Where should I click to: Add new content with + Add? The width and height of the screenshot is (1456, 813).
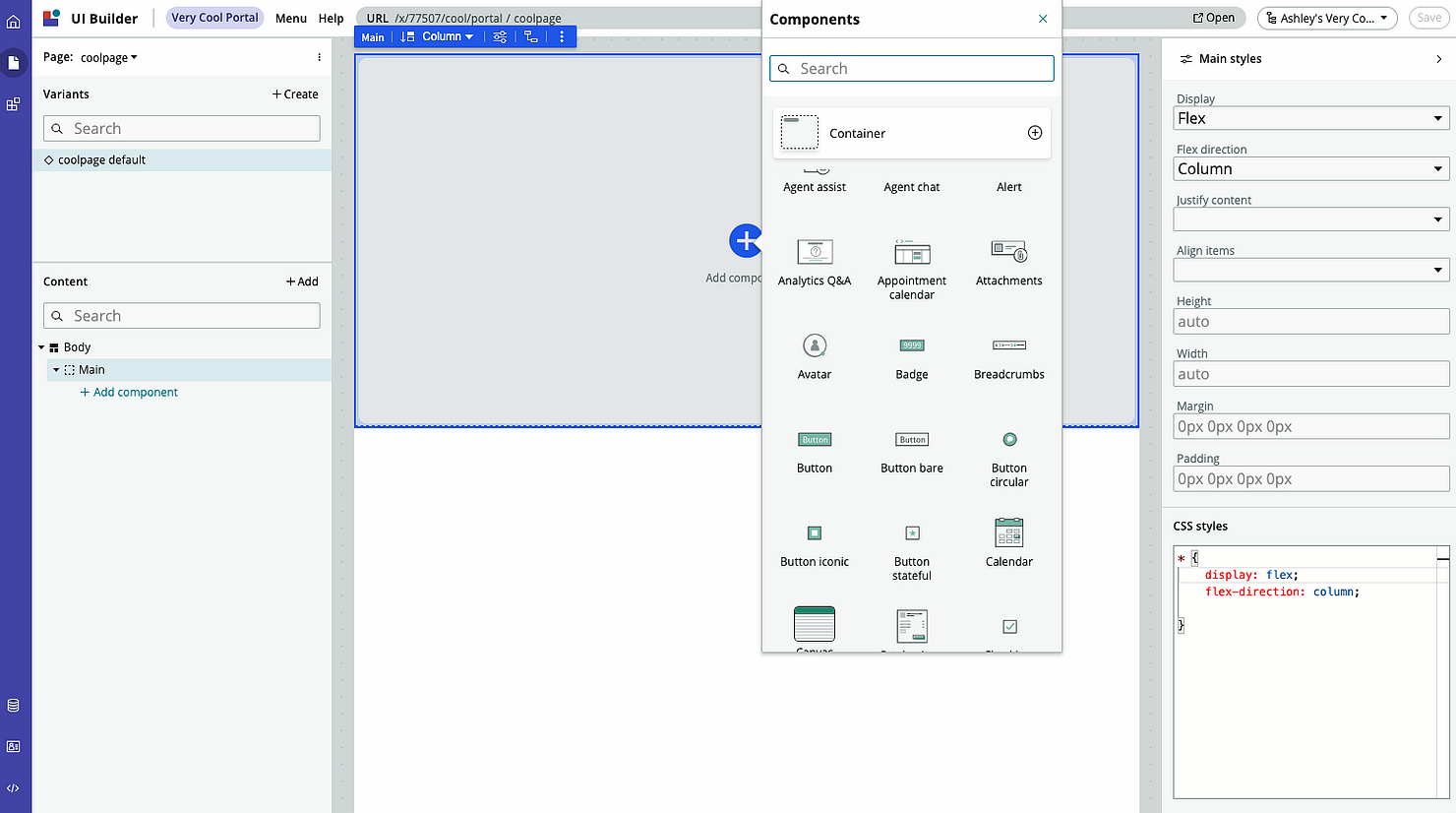coord(302,281)
